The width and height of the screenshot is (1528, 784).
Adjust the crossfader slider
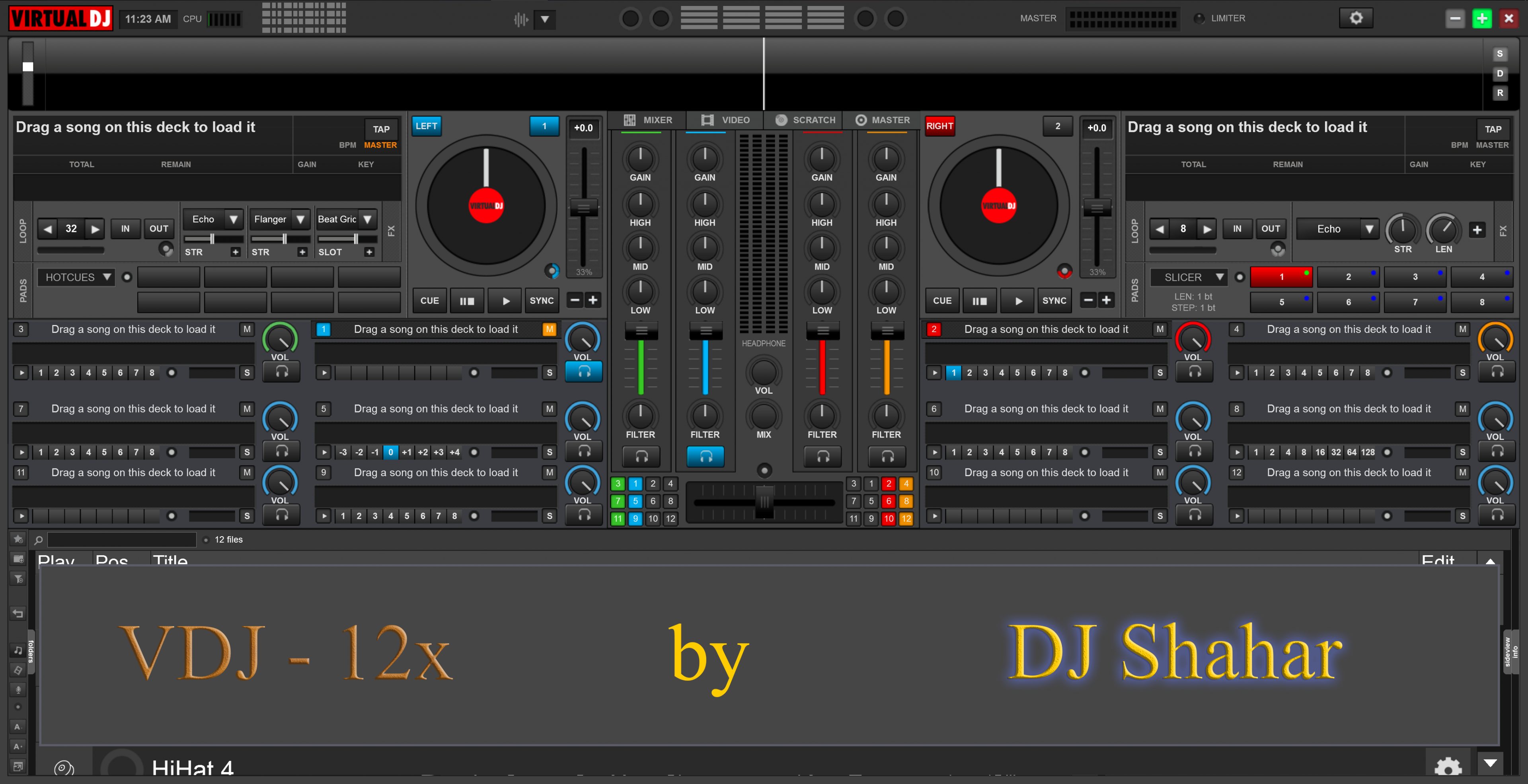click(x=764, y=502)
